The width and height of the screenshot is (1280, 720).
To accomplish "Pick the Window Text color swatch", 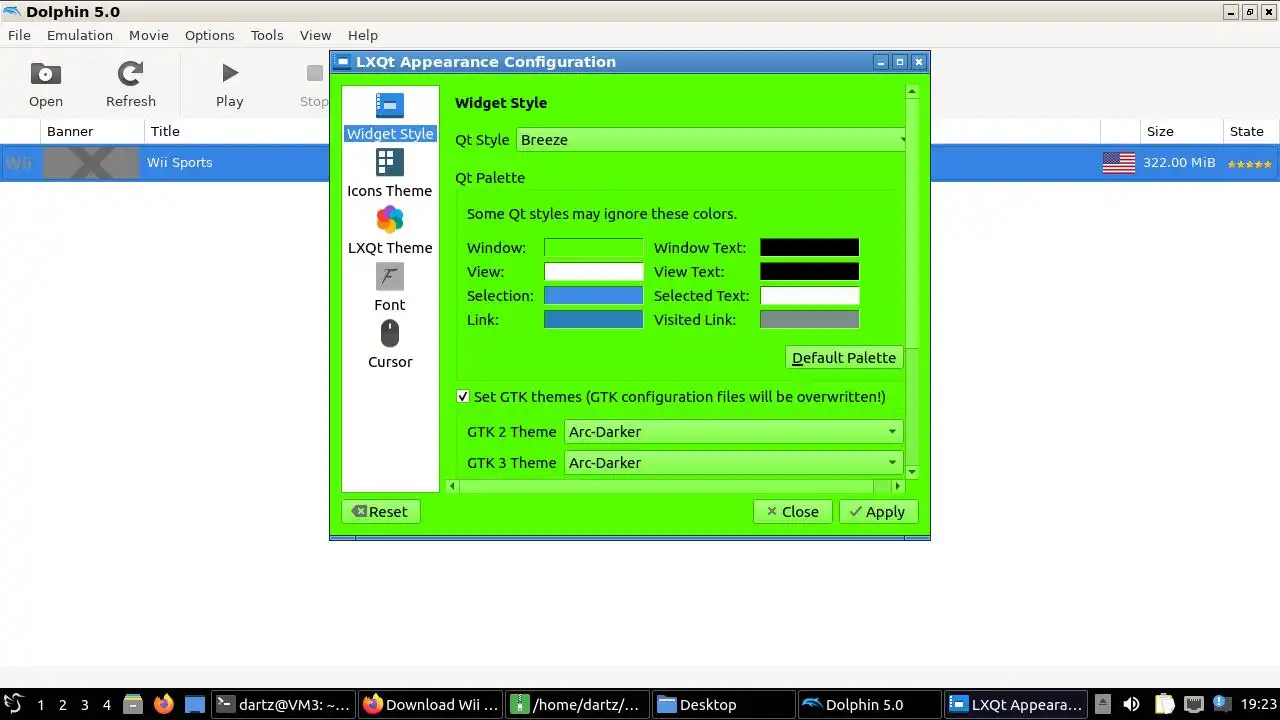I will [809, 248].
